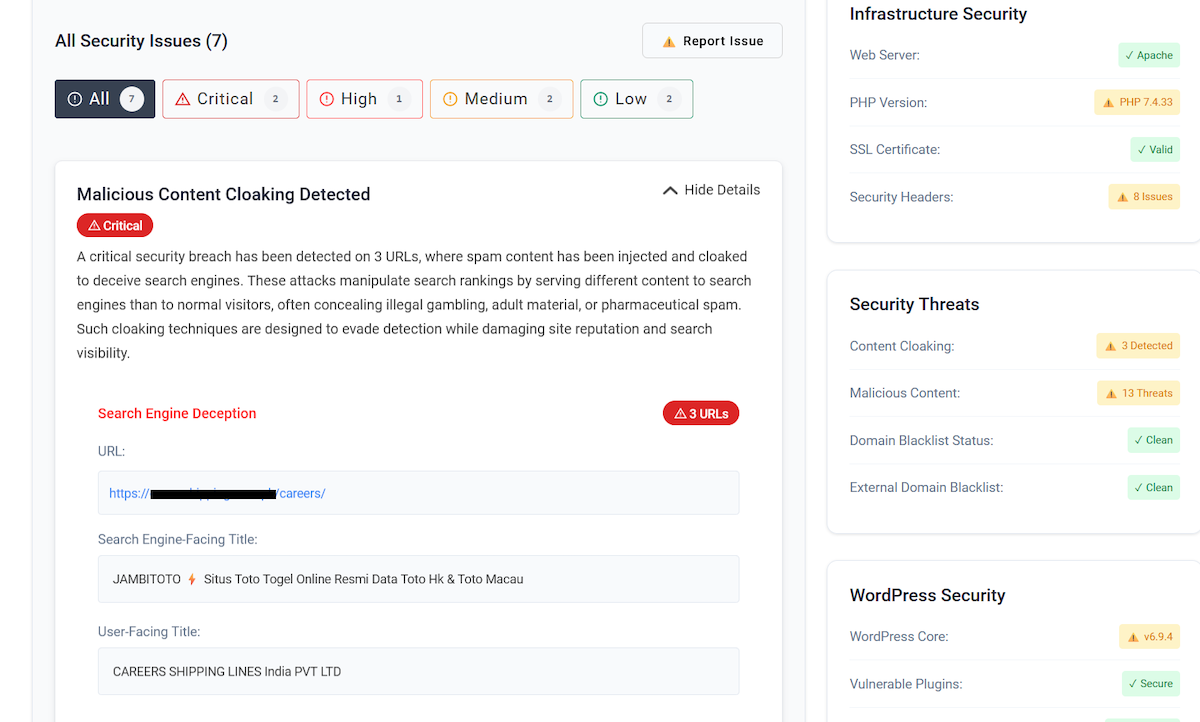Click the External Domain Blacklist Clean badge
1200x722 pixels.
point(1154,487)
